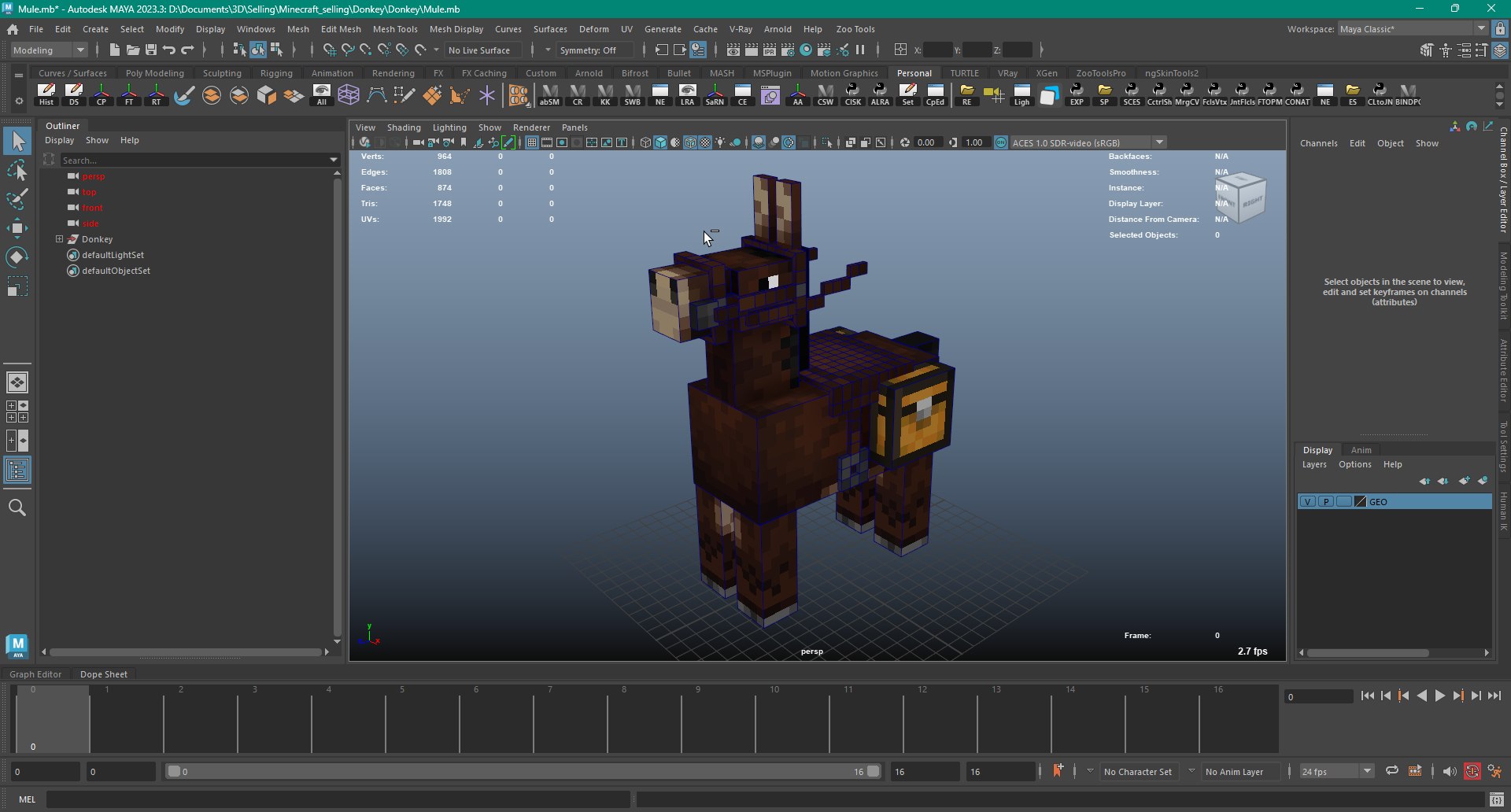Click the CP center pivot shelf icon
Viewport: 1511px width, 812px height.
pos(102,94)
